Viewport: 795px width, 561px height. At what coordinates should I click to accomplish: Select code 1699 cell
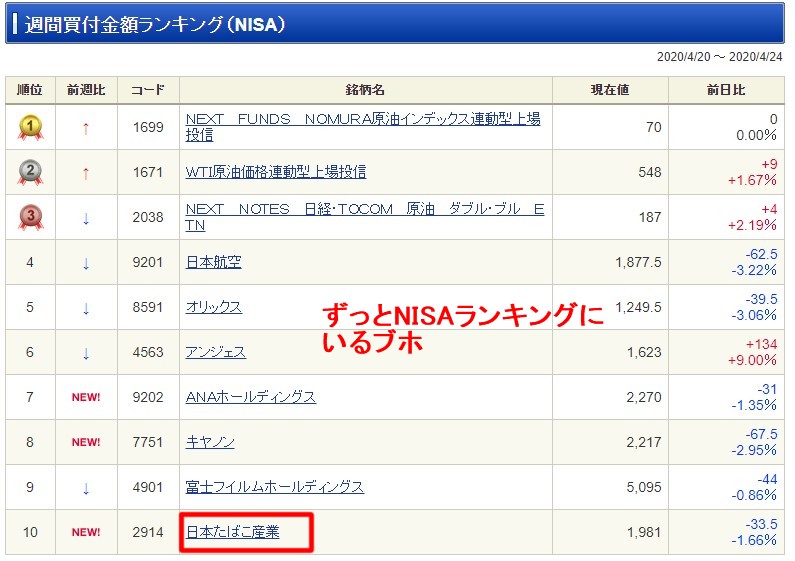pyautogui.click(x=148, y=127)
